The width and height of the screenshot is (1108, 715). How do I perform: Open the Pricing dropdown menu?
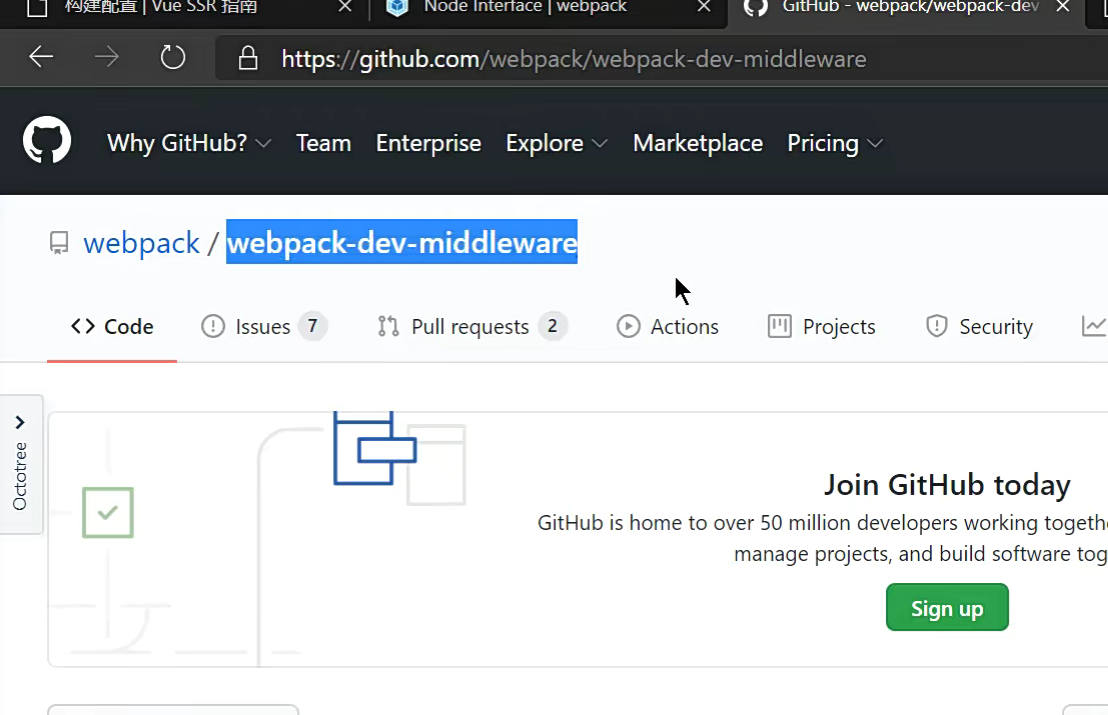pyautogui.click(x=834, y=143)
